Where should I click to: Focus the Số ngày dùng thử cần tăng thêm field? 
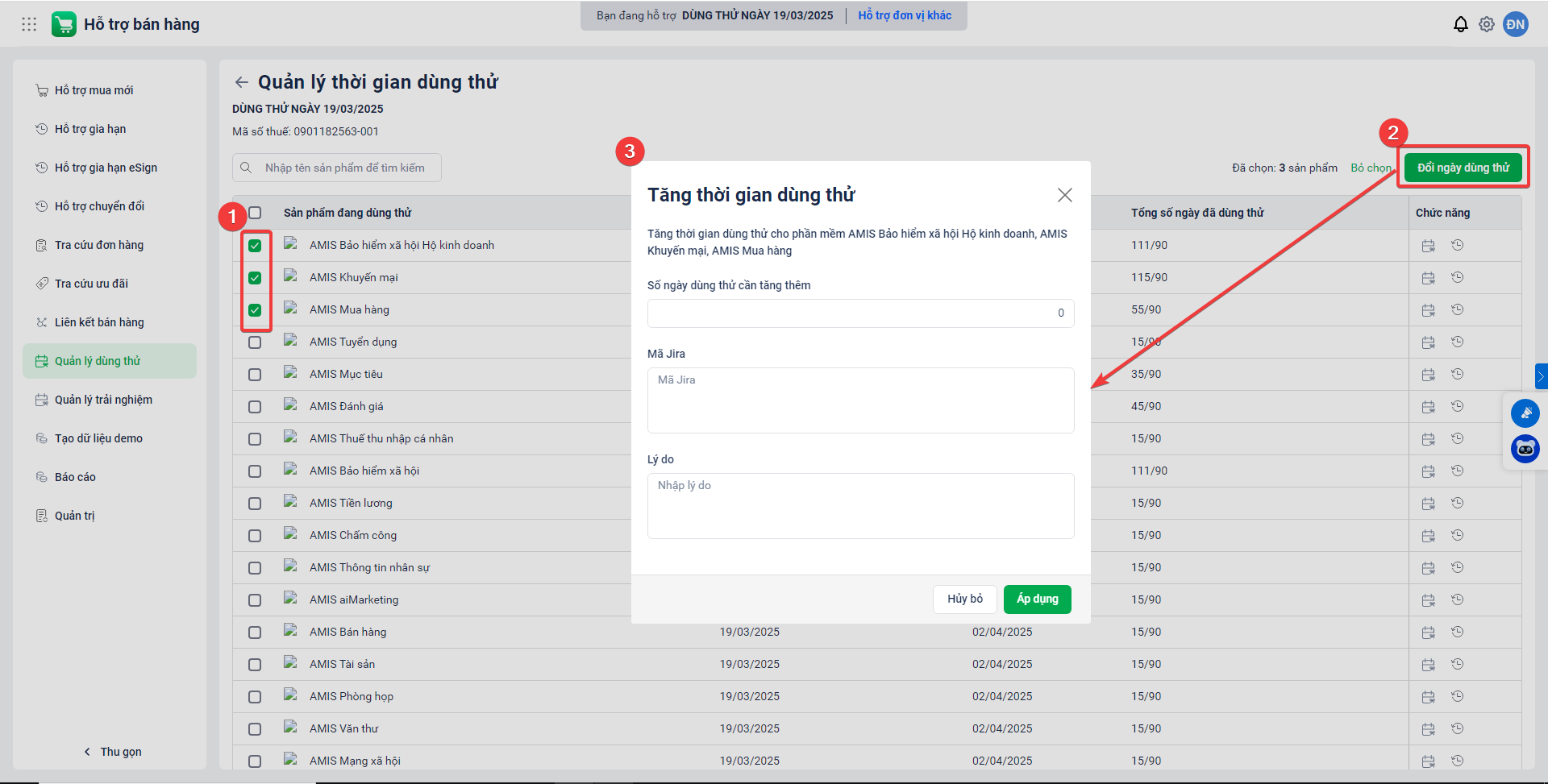click(860, 313)
